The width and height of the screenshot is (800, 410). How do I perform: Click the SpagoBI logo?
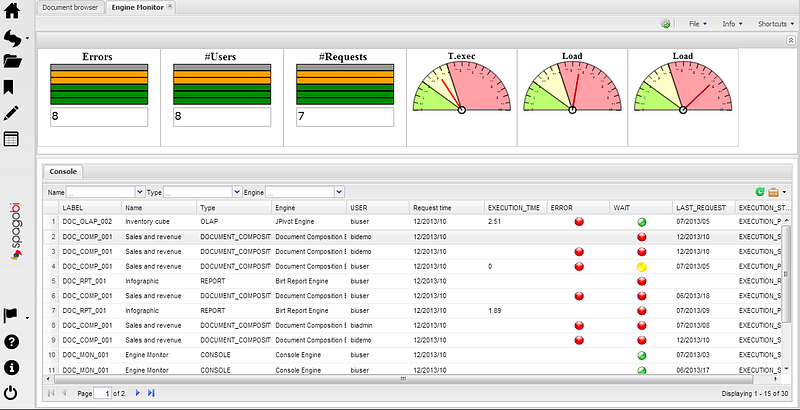point(16,231)
